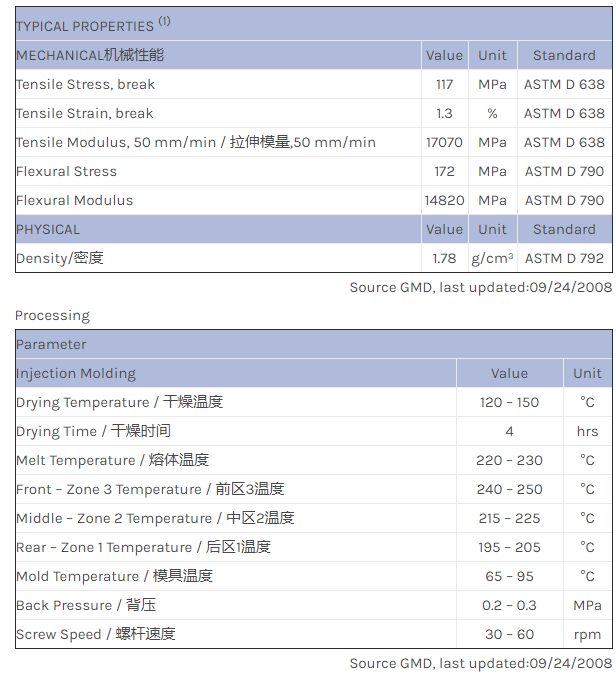Click the Tensile Modulus value 17070
The height and width of the screenshot is (699, 616).
(444, 143)
